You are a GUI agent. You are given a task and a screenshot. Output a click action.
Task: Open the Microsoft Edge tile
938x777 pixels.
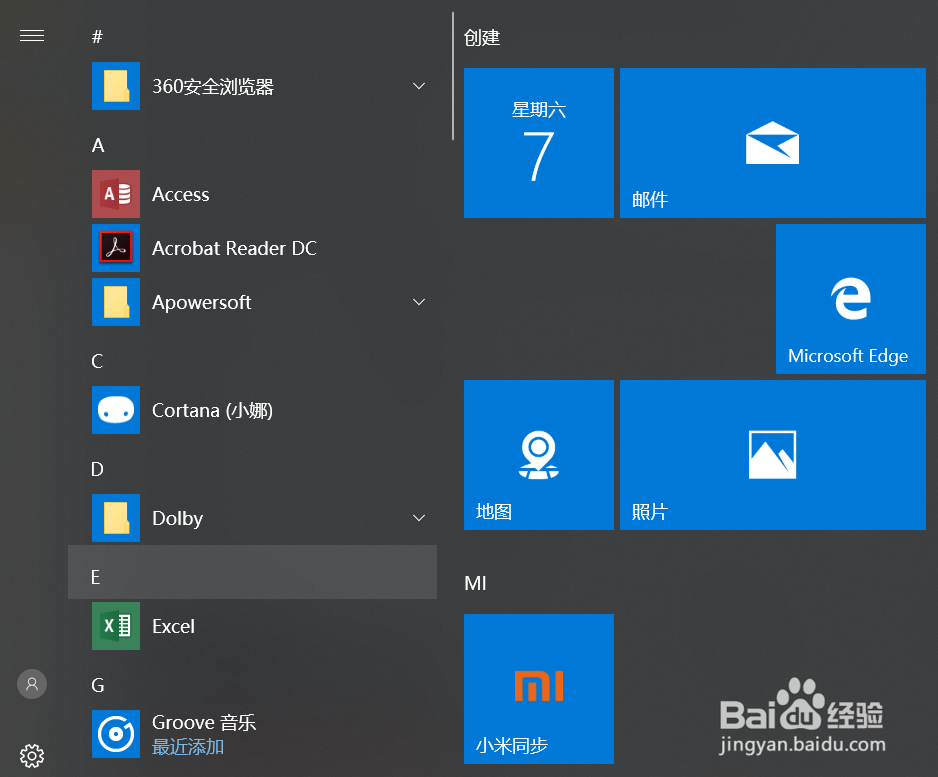point(851,299)
